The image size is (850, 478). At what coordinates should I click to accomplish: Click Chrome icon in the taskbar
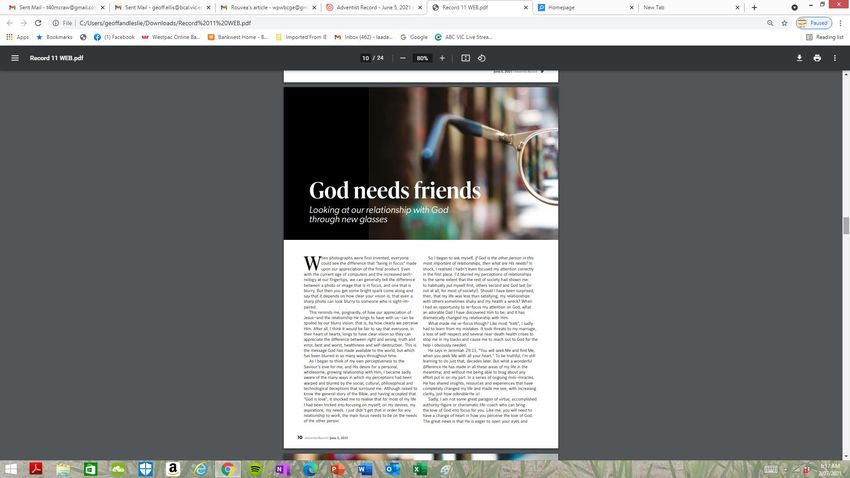(x=228, y=469)
